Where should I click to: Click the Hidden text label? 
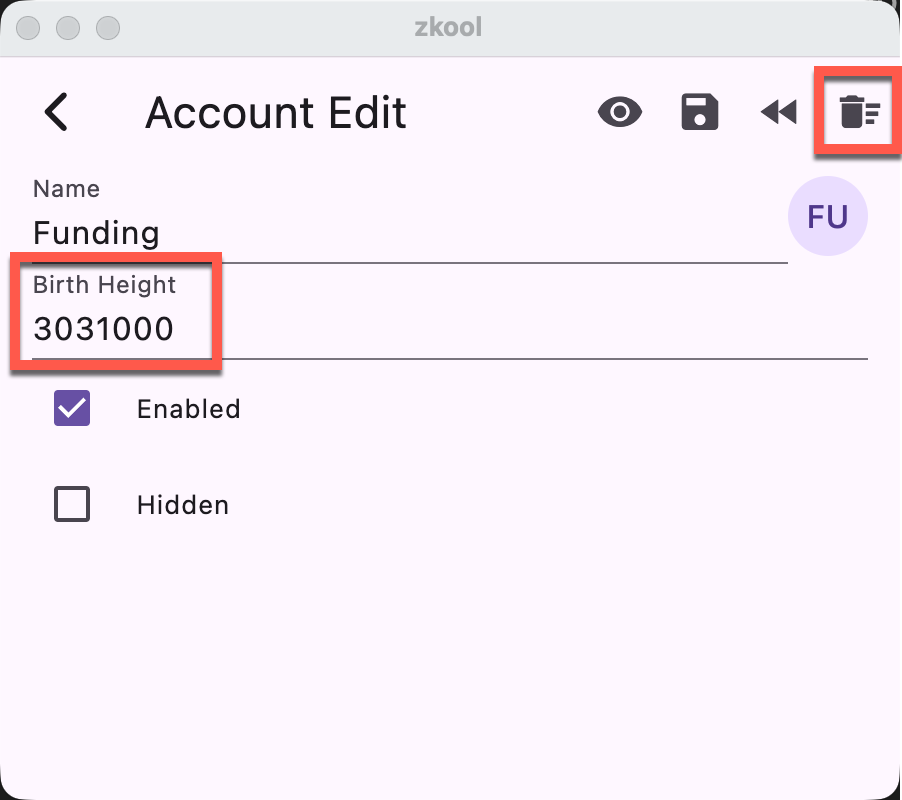[183, 505]
